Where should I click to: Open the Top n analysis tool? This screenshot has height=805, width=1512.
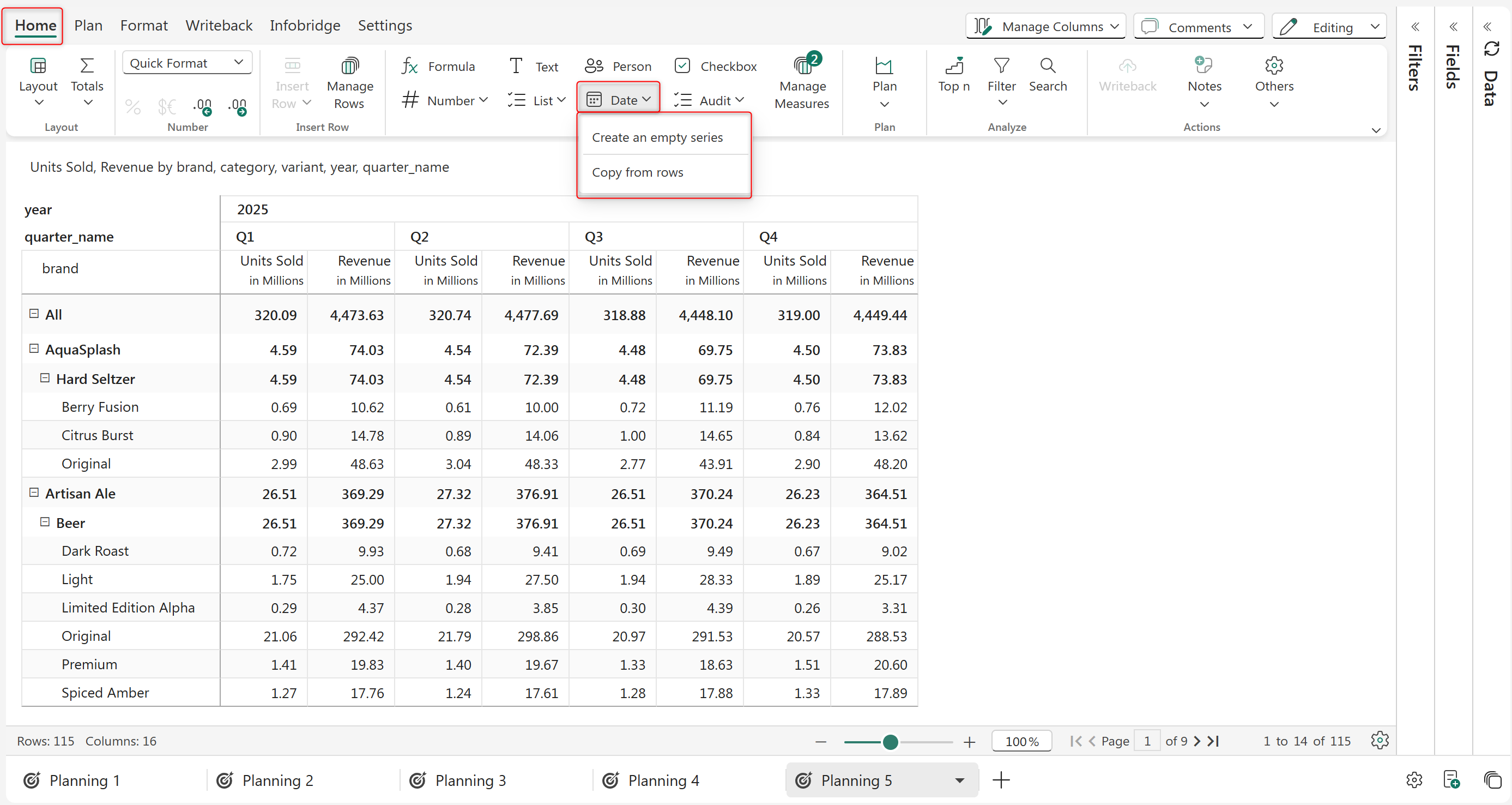coord(953,75)
